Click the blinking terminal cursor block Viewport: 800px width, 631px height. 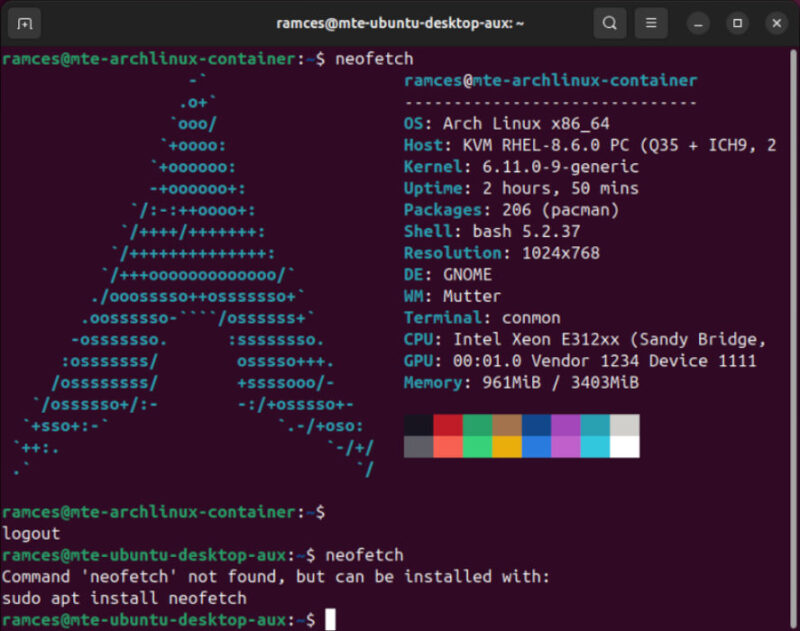coord(330,619)
